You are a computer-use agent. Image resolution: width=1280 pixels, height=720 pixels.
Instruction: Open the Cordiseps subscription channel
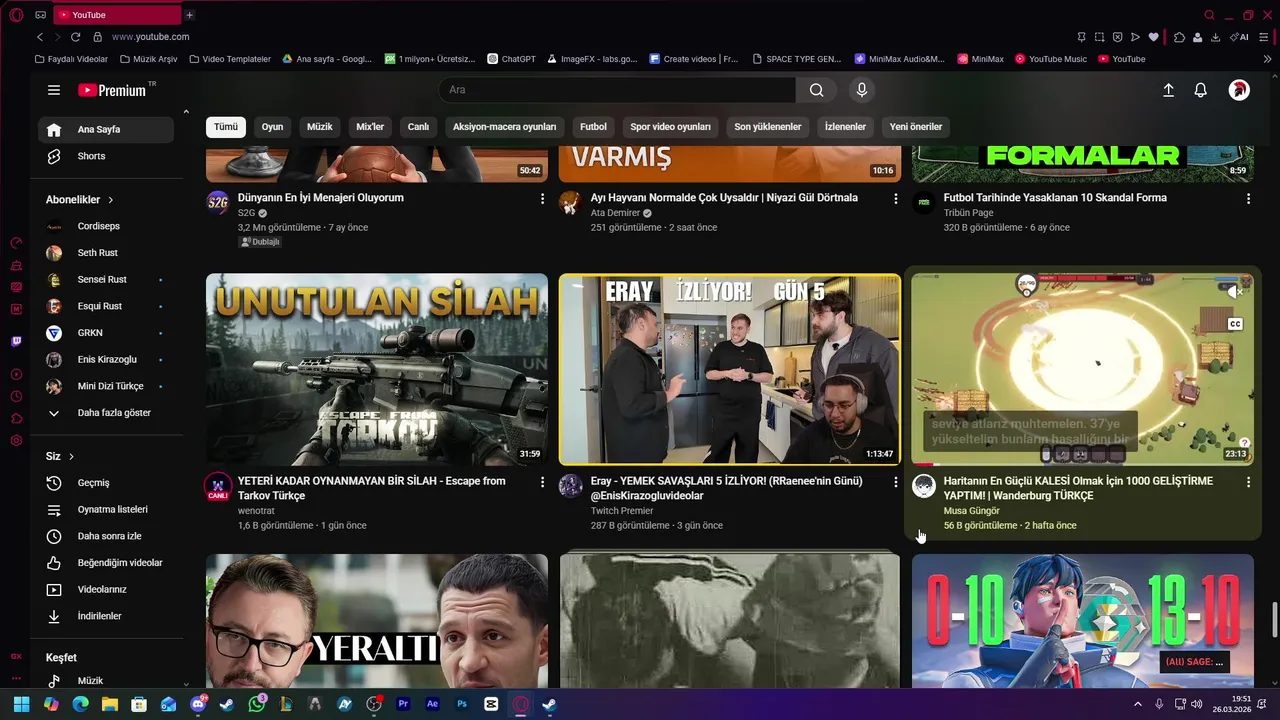(x=106, y=226)
